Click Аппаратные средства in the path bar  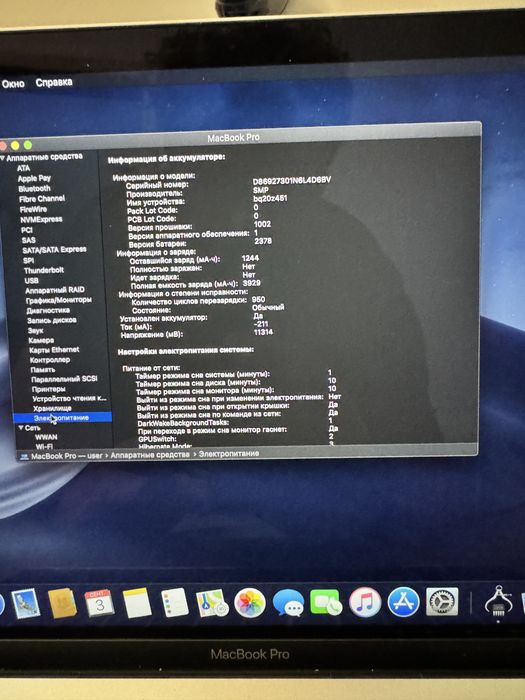(x=150, y=455)
